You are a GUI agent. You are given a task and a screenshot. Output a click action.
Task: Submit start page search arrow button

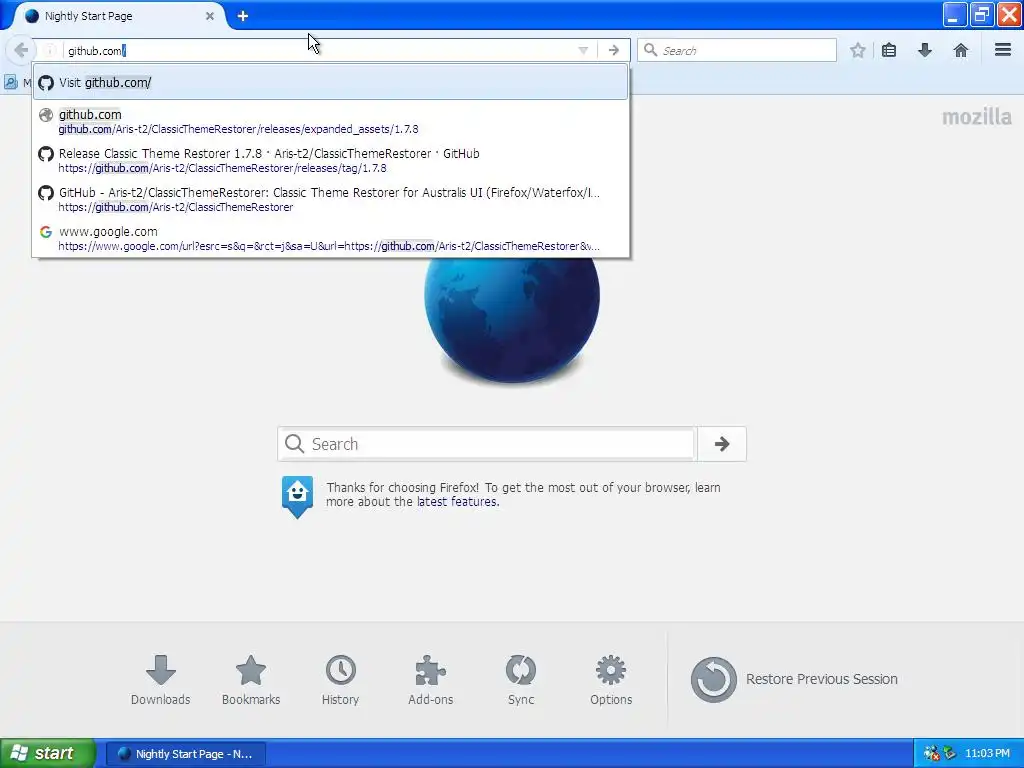722,444
